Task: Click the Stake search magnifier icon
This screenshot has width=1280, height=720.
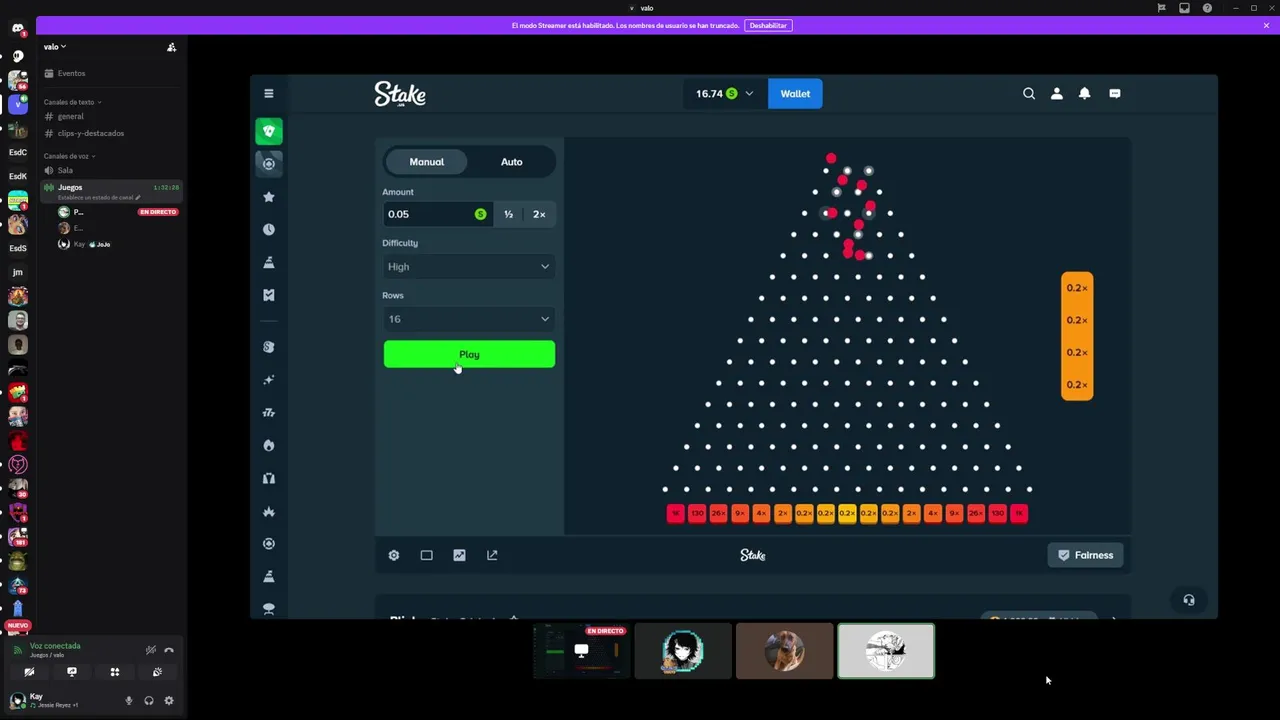Action: 1029,93
